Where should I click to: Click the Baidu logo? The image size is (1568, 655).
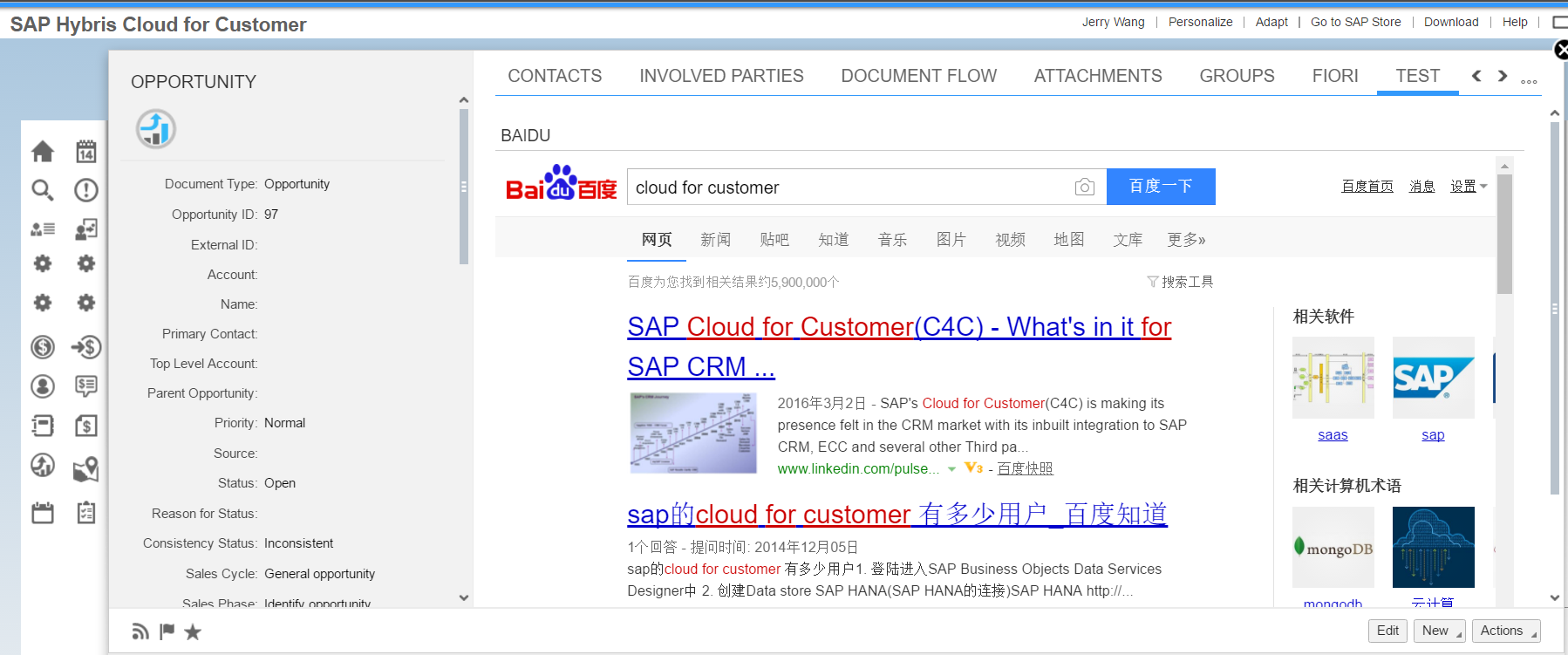point(561,184)
